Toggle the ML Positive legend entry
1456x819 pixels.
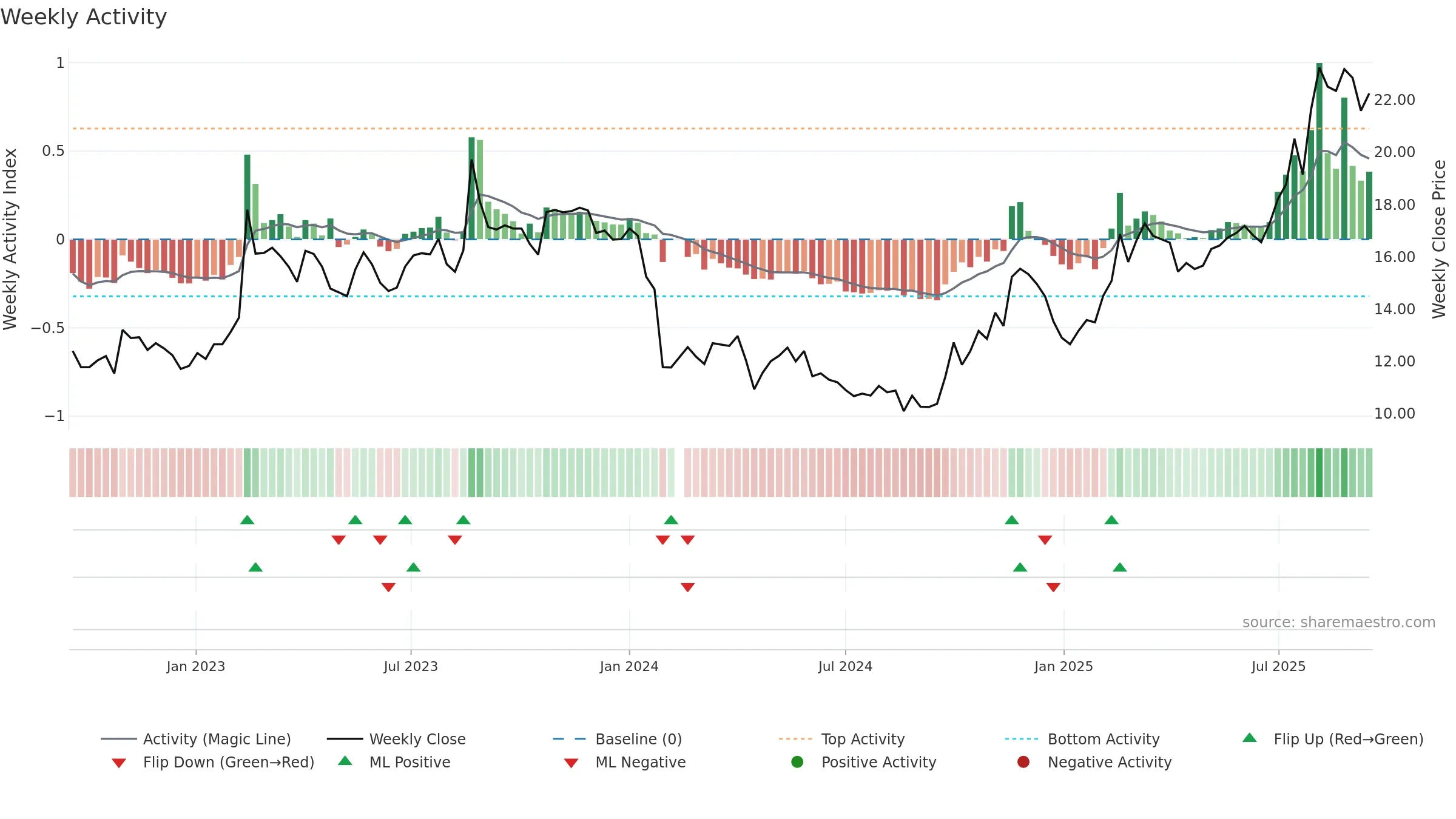[394, 762]
